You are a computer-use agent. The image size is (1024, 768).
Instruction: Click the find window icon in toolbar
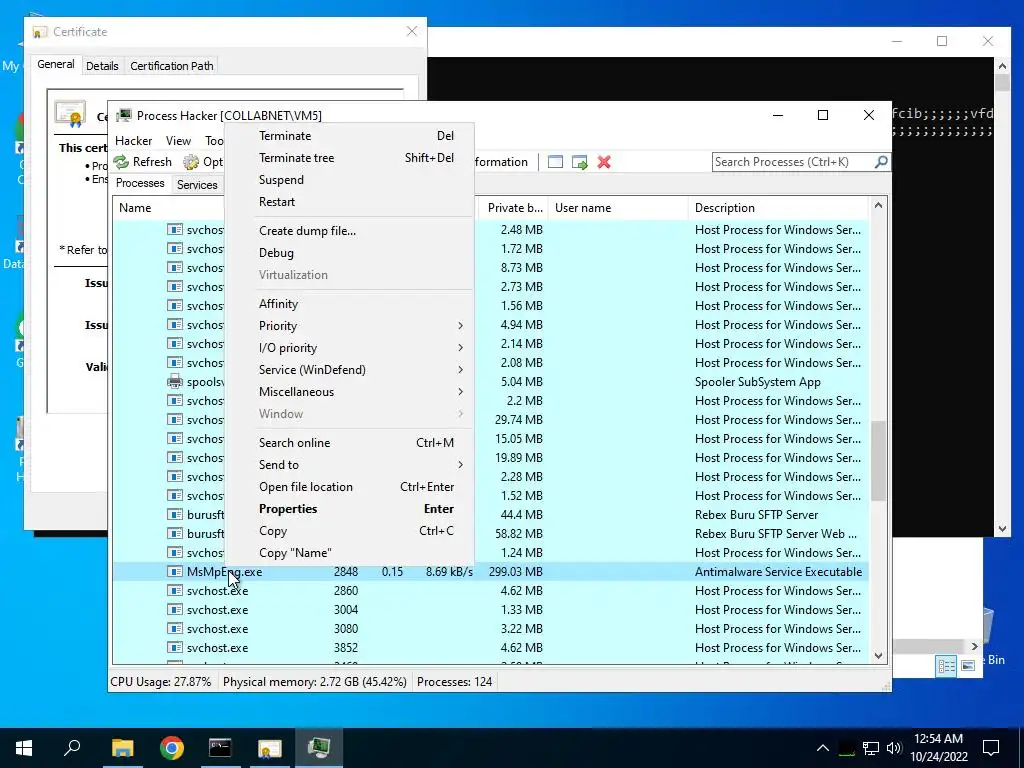click(555, 162)
